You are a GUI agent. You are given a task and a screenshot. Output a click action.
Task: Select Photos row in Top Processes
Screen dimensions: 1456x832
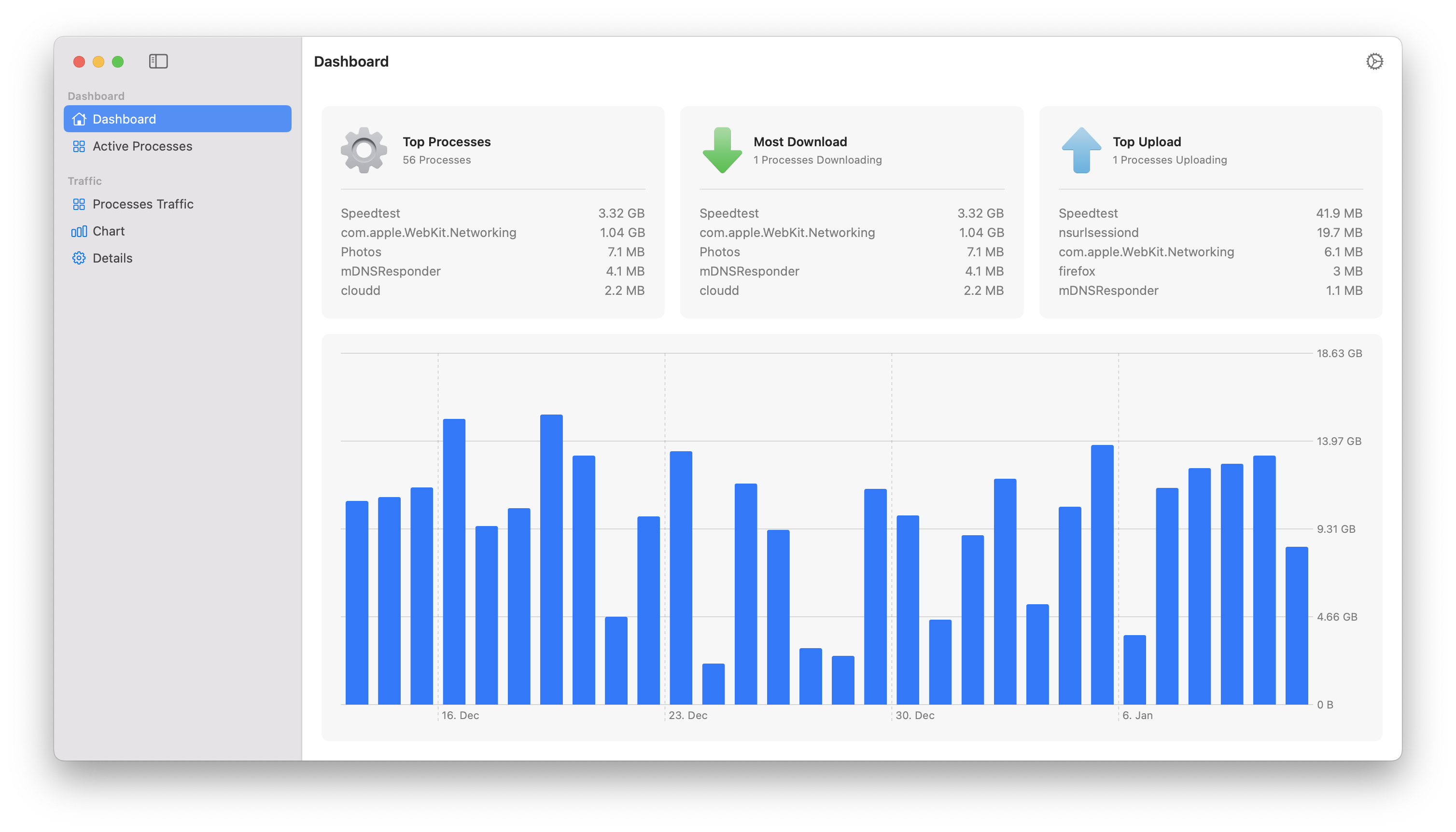(x=492, y=252)
